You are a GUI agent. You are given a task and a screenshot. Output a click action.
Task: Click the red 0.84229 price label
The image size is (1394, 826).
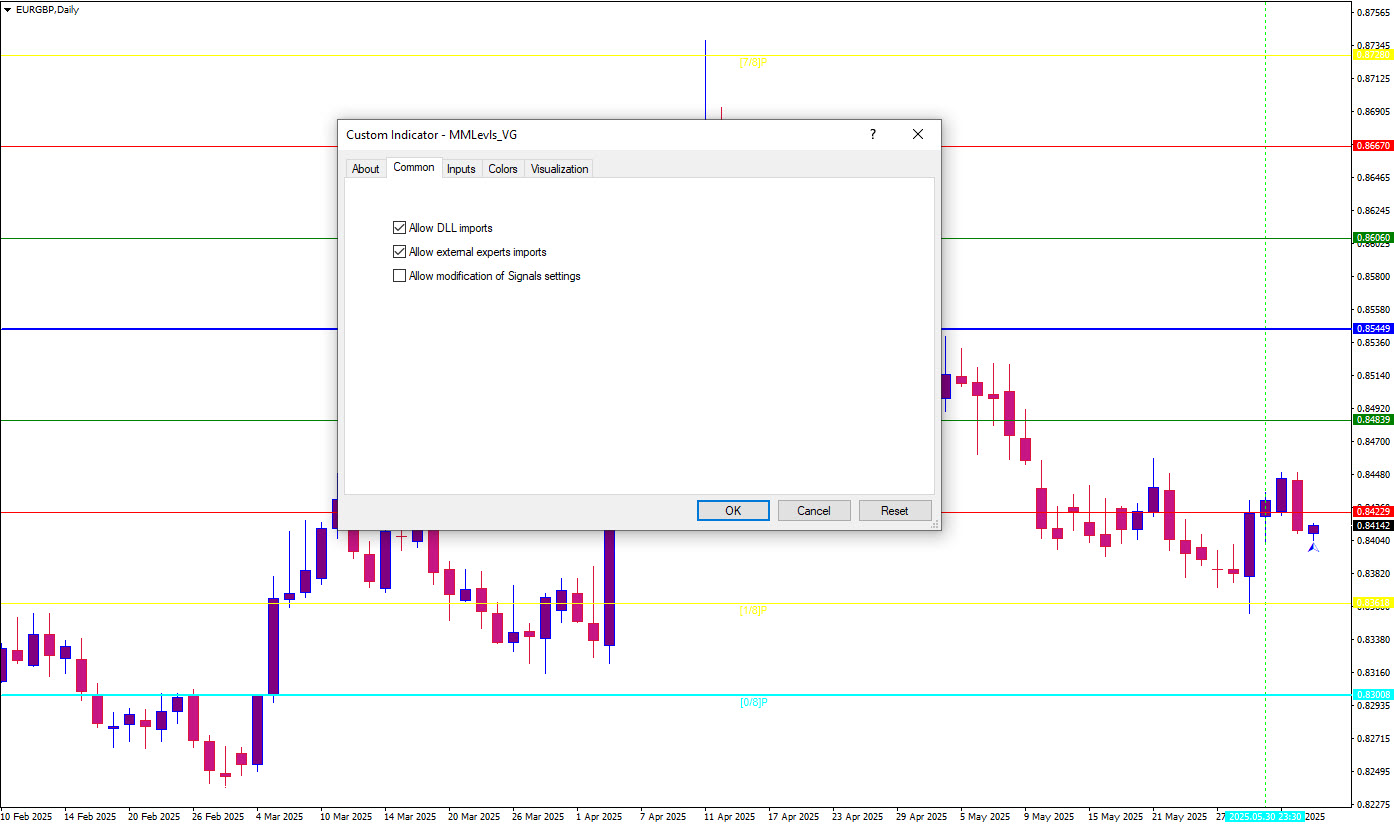(1373, 511)
